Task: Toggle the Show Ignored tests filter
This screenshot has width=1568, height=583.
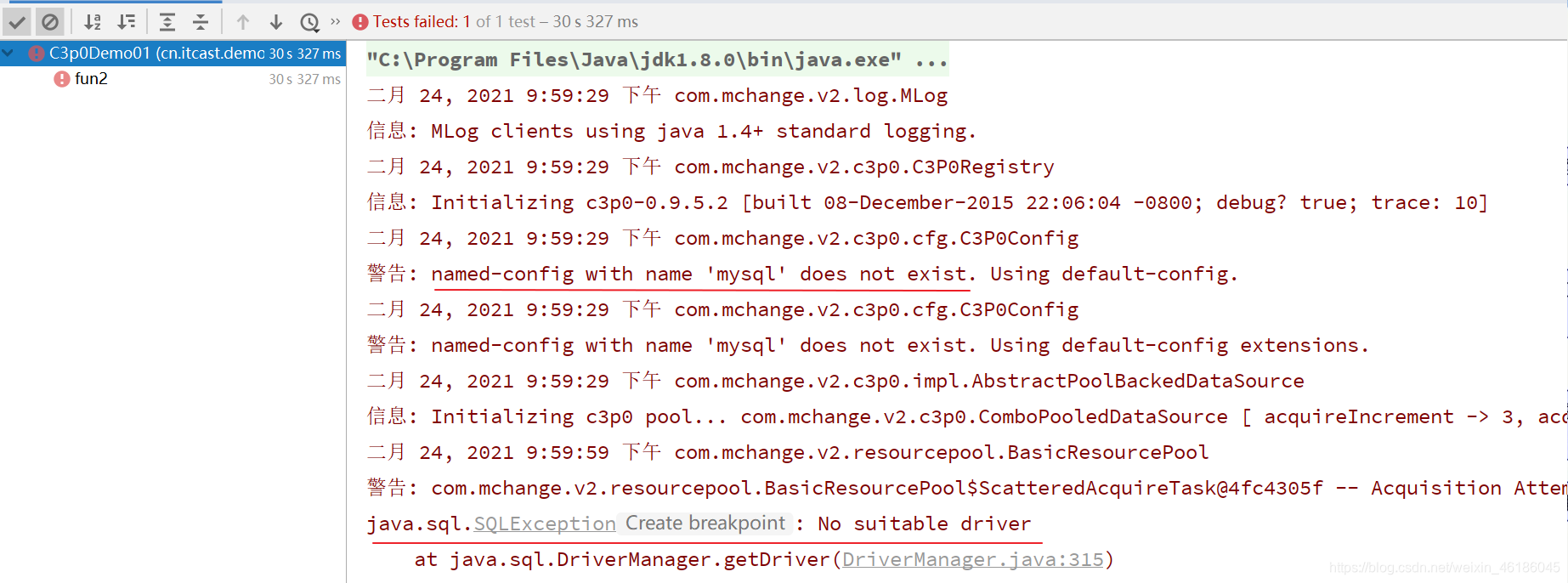Action: tap(50, 23)
